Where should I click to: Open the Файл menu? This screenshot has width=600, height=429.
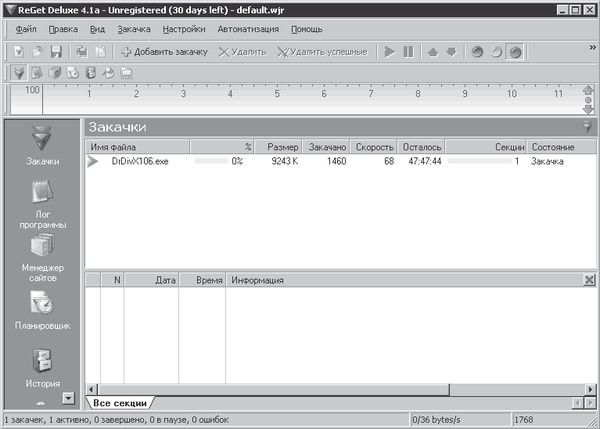click(27, 29)
